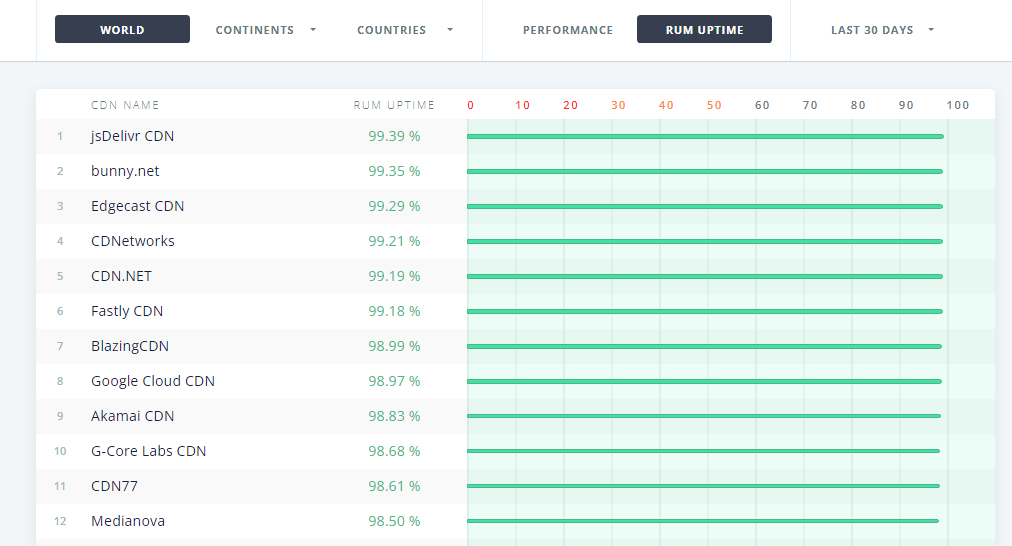Open the bunny.net entry
This screenshot has width=1012, height=546.
pyautogui.click(x=125, y=171)
